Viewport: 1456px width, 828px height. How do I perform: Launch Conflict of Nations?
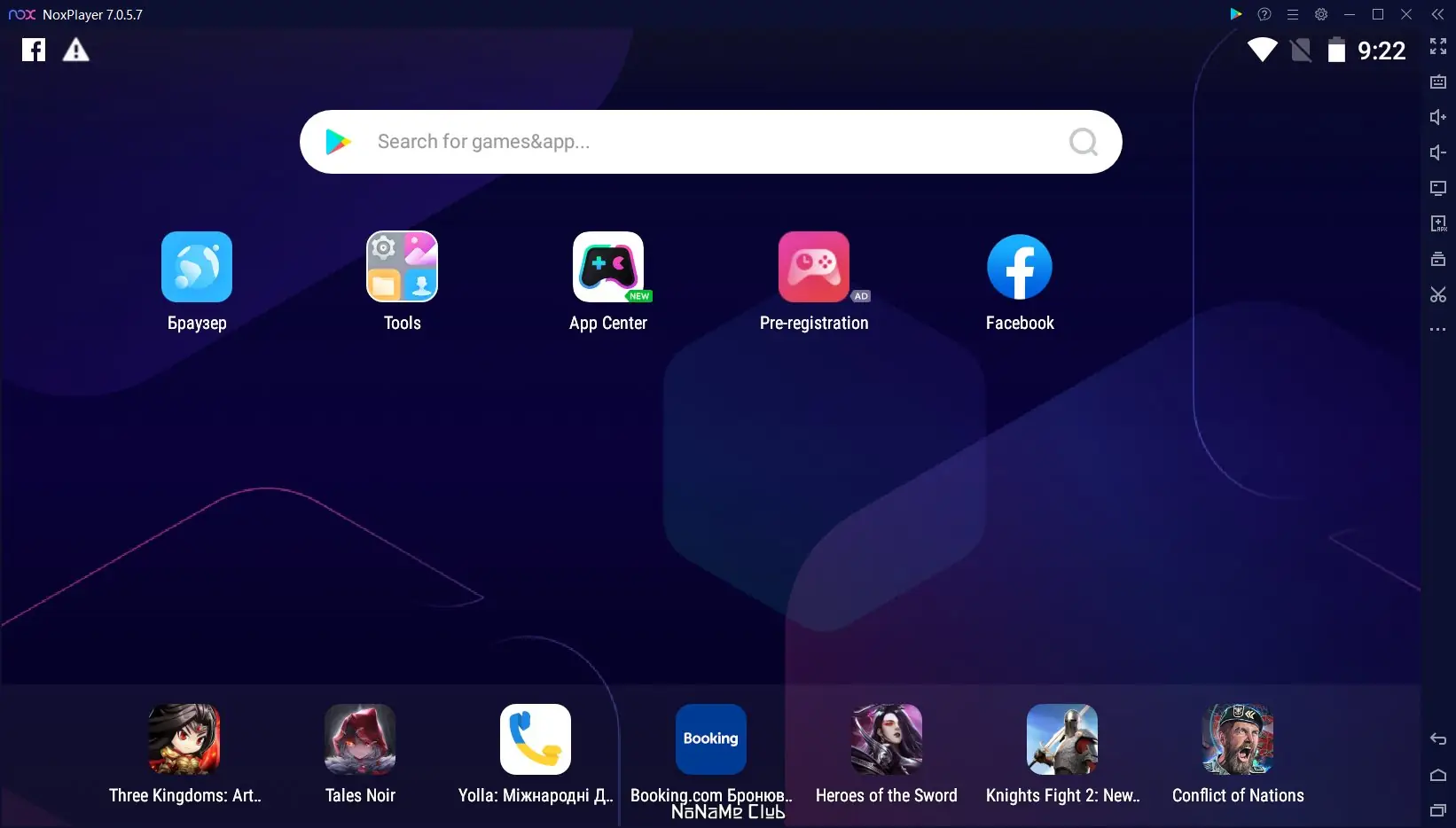coord(1238,739)
